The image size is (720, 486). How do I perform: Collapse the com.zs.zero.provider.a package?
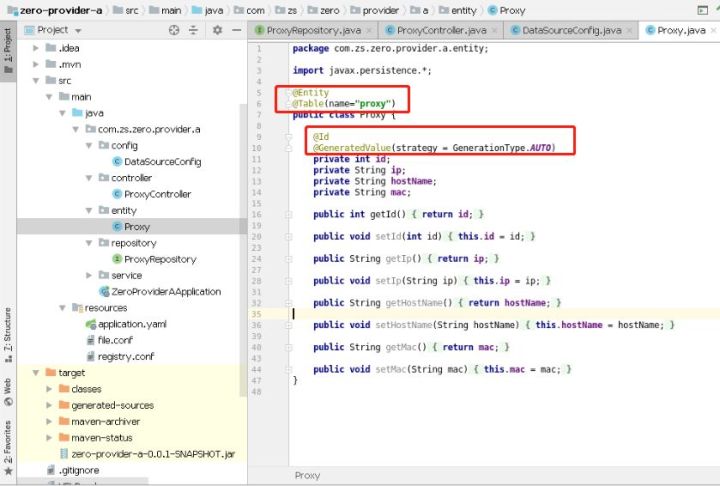[76, 130]
